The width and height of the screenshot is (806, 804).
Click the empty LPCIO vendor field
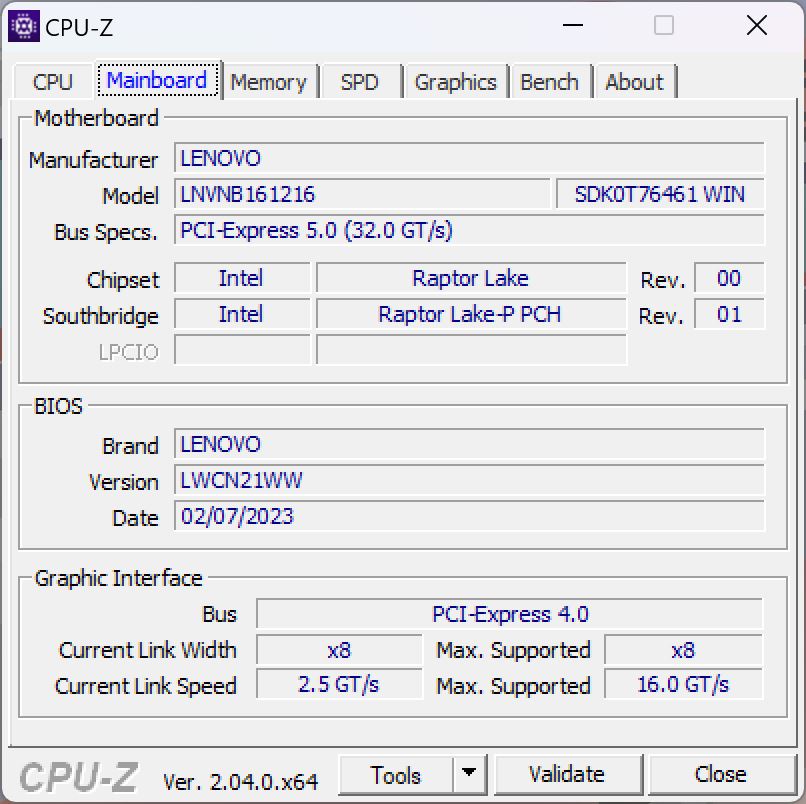pos(242,350)
